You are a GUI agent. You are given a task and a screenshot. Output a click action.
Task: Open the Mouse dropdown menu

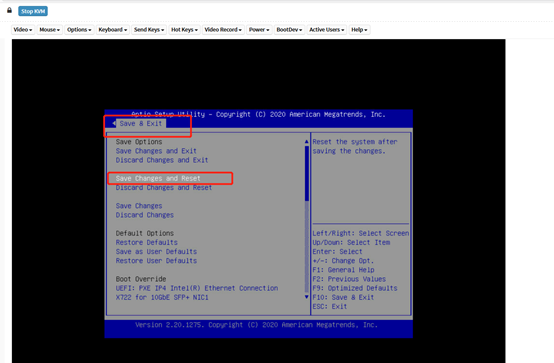tap(49, 30)
